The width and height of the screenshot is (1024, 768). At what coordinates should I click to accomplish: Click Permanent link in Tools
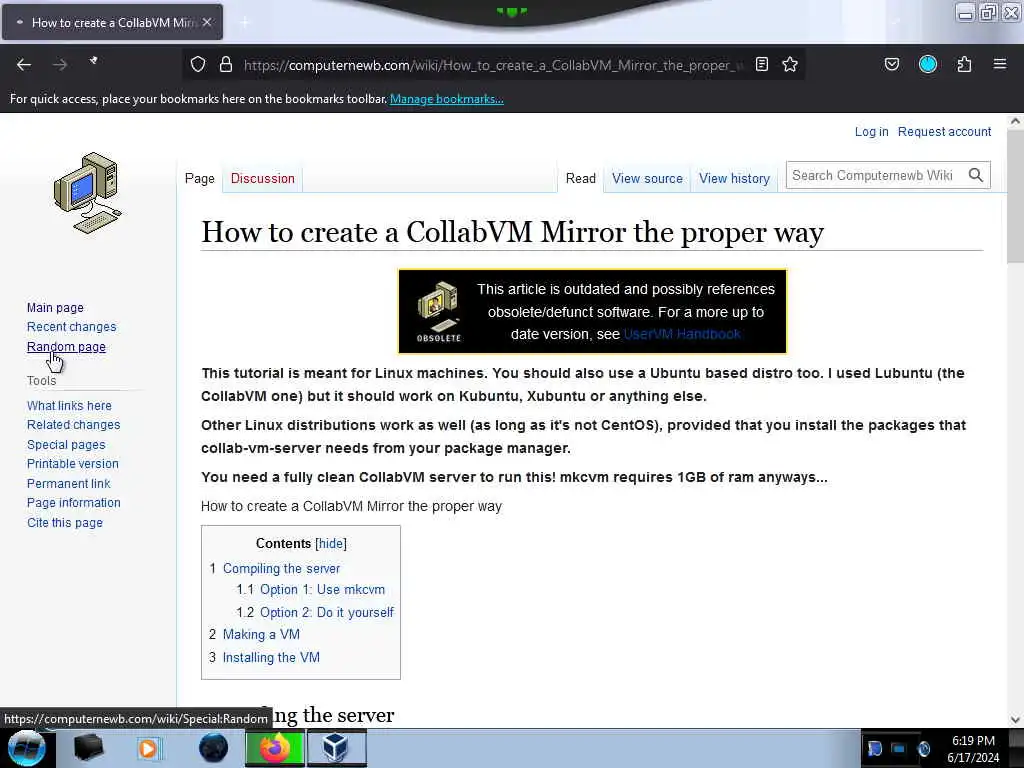69,483
